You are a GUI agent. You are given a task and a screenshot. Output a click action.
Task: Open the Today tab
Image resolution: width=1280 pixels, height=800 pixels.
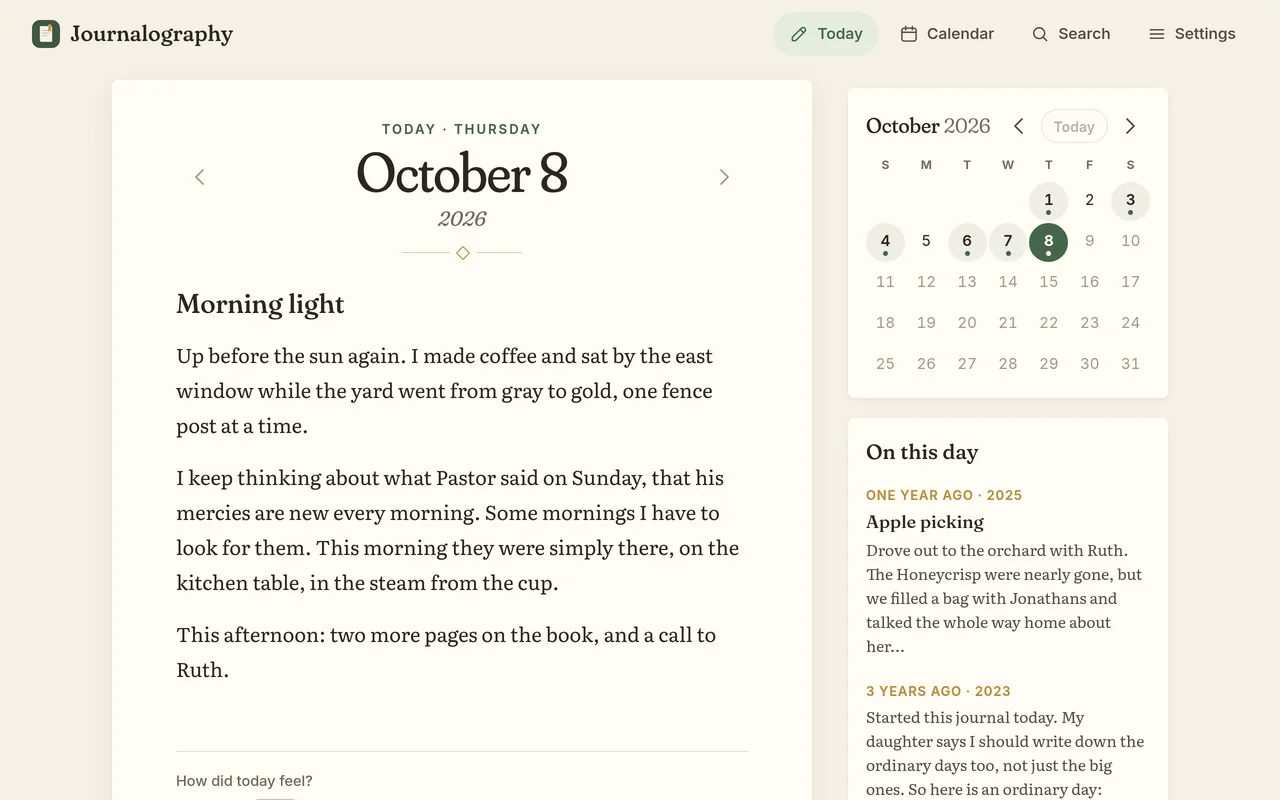tap(826, 34)
